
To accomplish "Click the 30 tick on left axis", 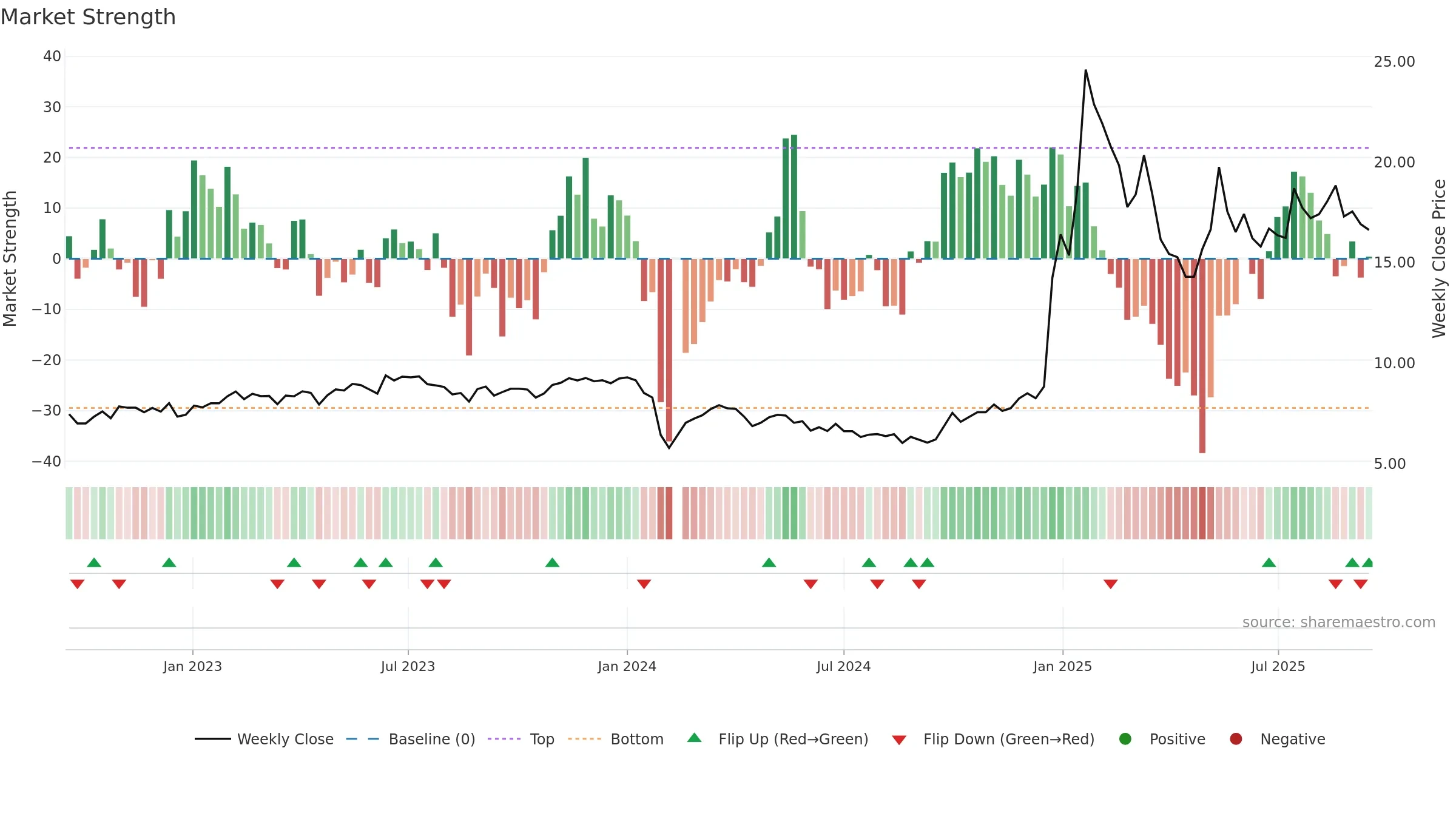I will click(x=52, y=107).
